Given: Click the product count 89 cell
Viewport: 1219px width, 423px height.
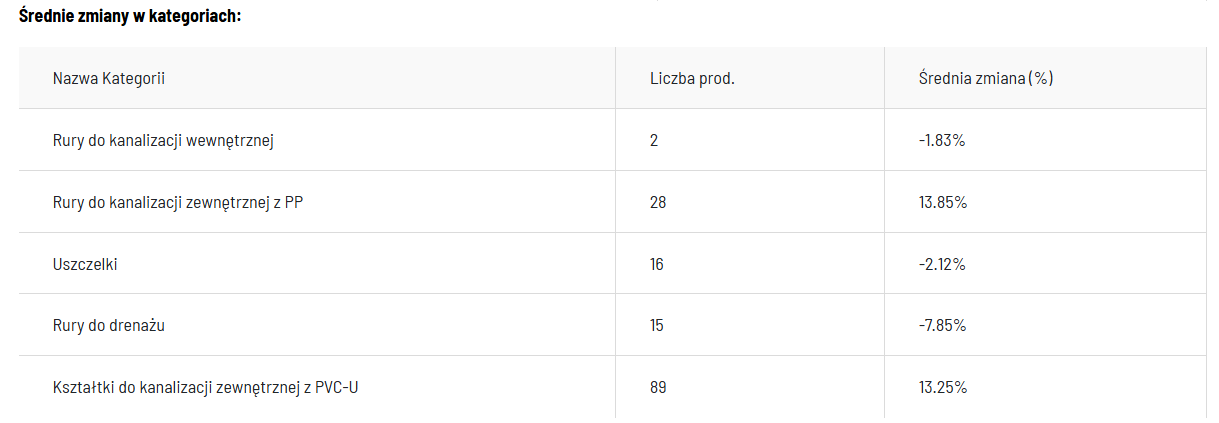Looking at the screenshot, I should (658, 387).
